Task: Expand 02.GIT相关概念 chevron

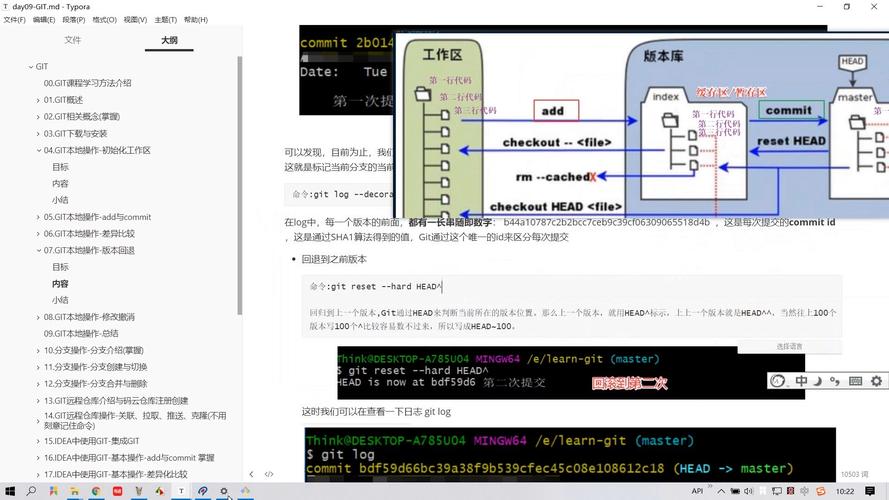Action: click(39, 117)
